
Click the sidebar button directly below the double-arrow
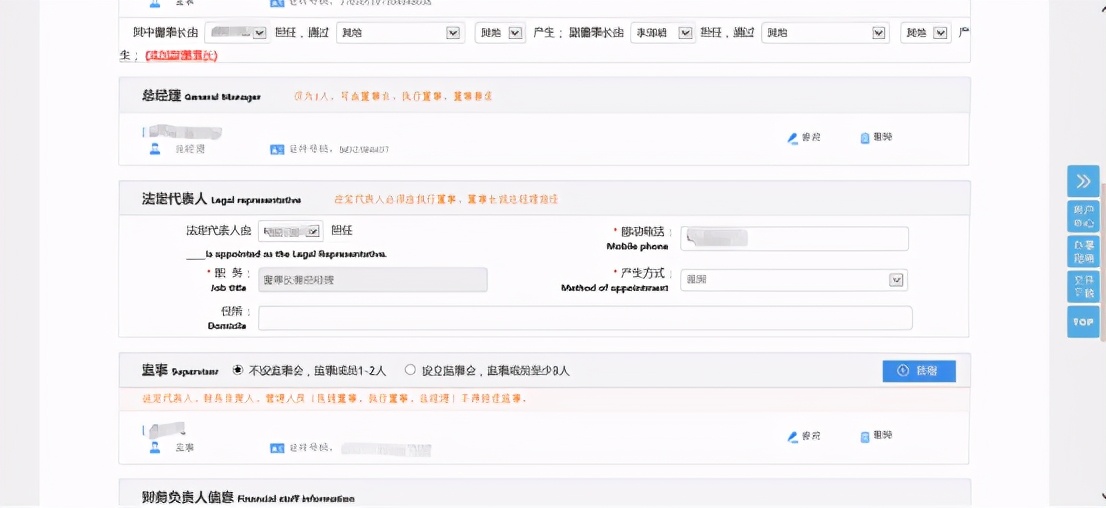(x=1083, y=216)
